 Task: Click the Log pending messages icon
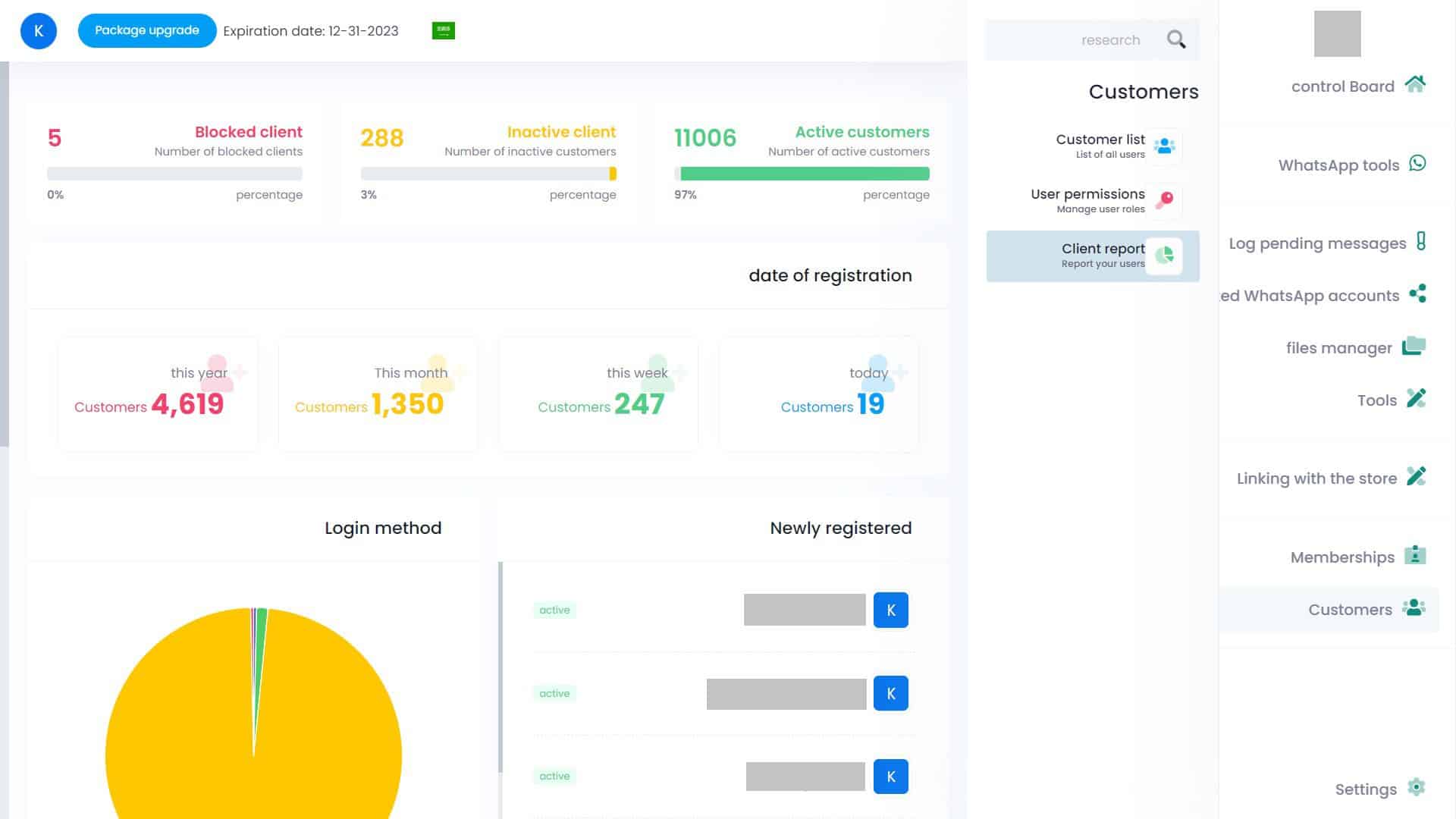pyautogui.click(x=1420, y=242)
